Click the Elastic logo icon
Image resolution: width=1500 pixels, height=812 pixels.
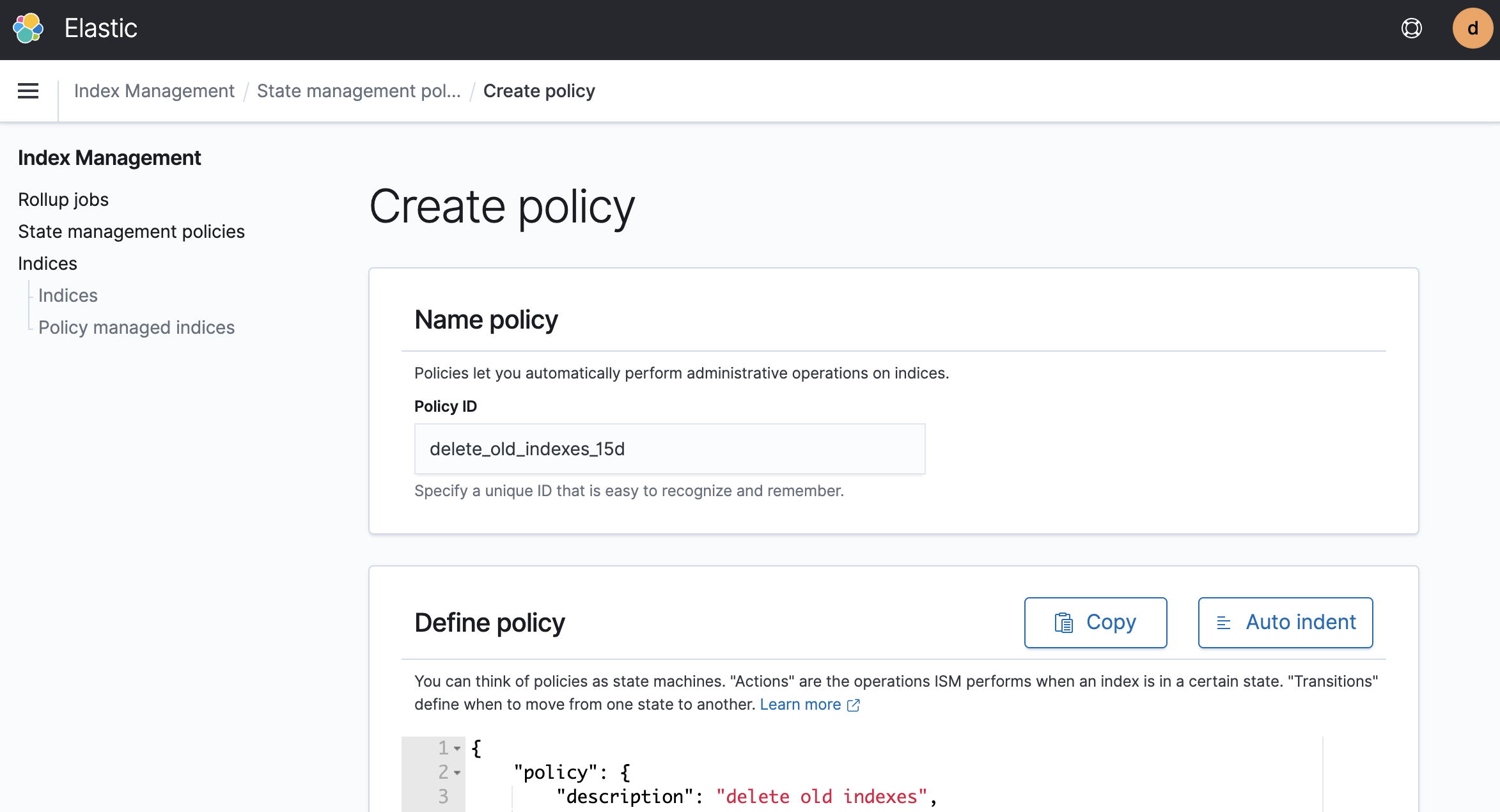point(28,28)
